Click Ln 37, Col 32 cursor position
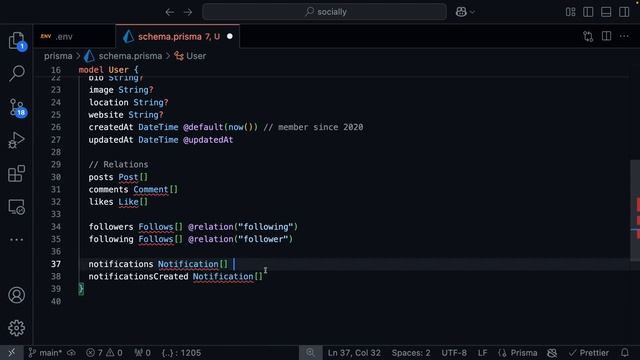The height and width of the screenshot is (360, 640). click(354, 353)
